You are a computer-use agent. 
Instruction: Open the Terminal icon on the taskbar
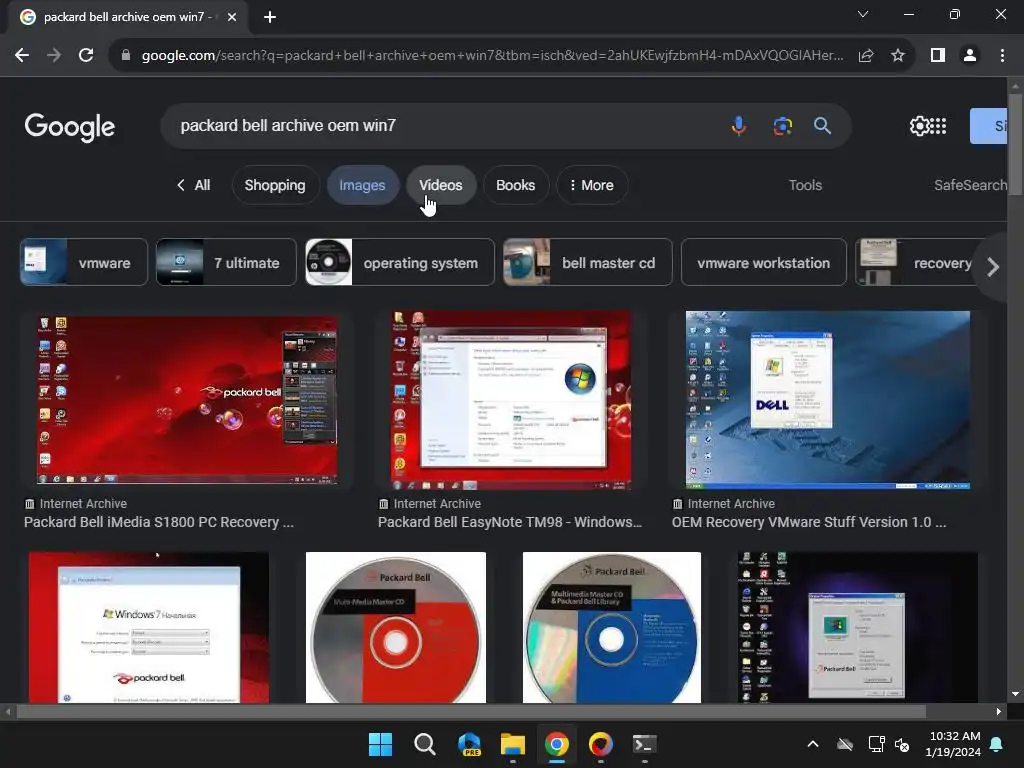[x=645, y=744]
